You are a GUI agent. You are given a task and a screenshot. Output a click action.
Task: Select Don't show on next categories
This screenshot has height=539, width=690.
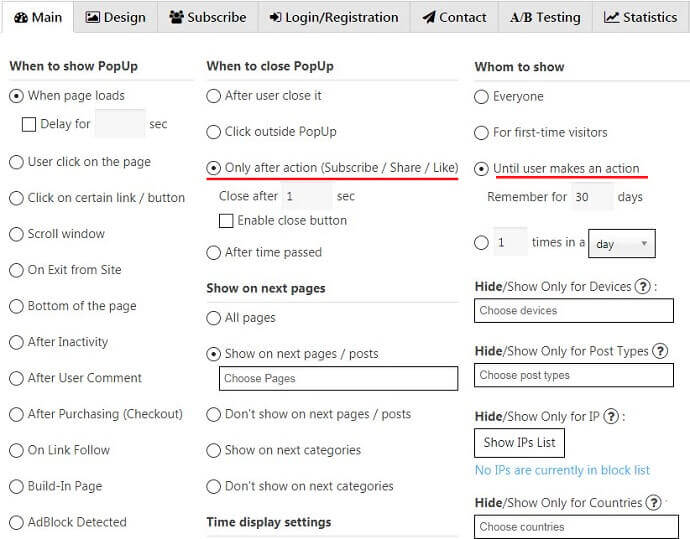pyautogui.click(x=213, y=487)
